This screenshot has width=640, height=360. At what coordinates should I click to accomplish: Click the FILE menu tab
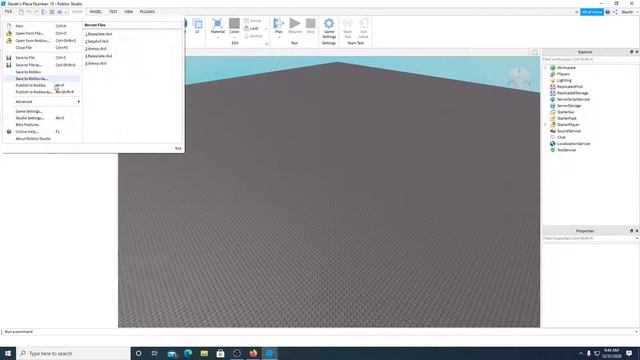point(8,12)
